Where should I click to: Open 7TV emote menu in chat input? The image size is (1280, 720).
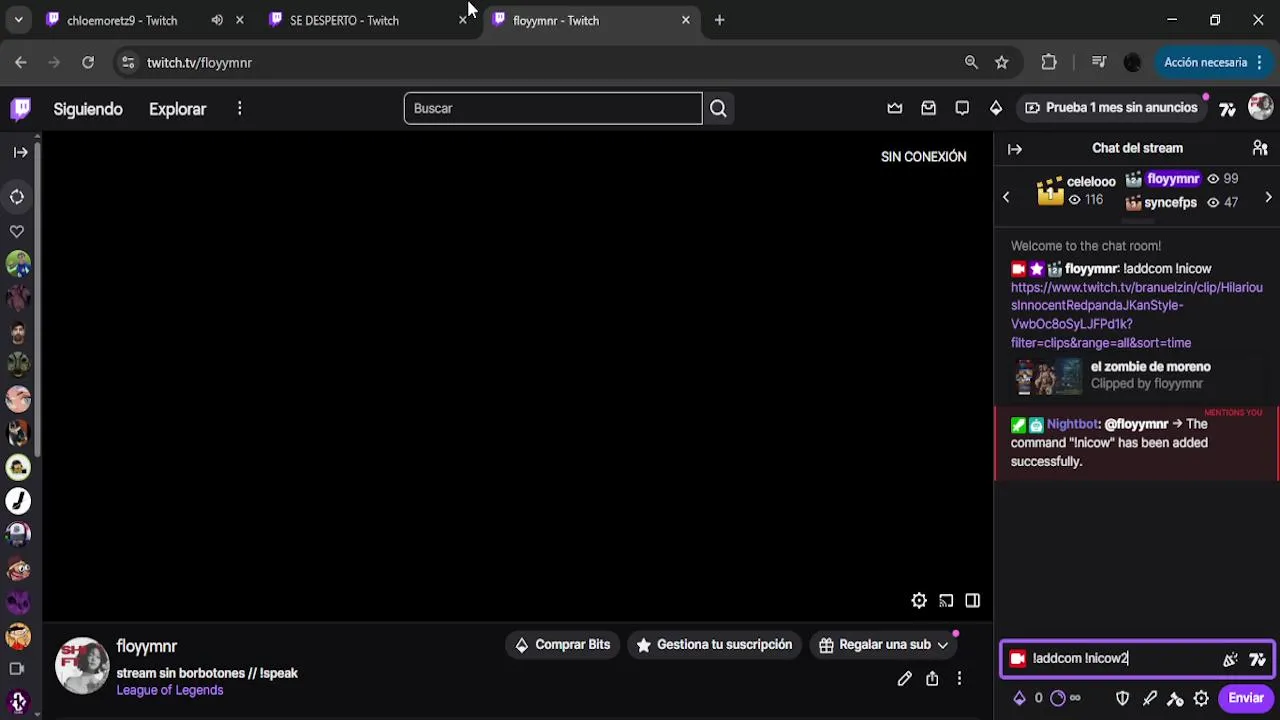(x=1257, y=659)
